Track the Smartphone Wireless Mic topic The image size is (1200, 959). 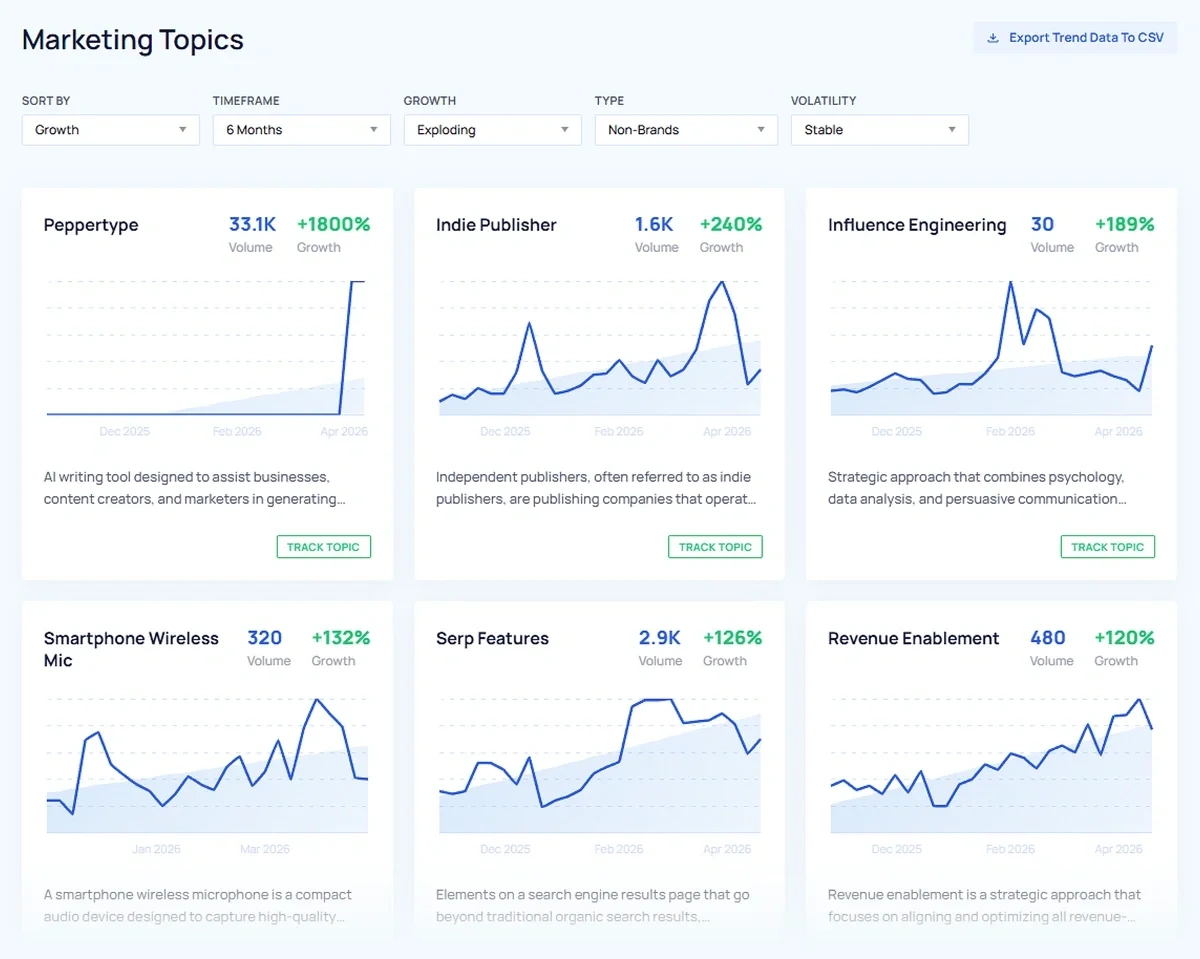click(x=323, y=955)
